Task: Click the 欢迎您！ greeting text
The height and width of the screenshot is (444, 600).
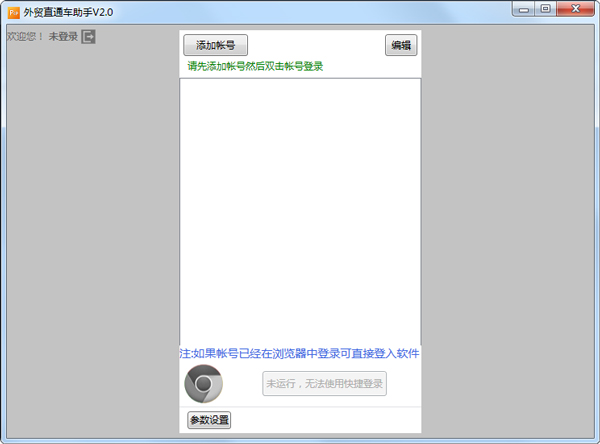Action: (25, 37)
